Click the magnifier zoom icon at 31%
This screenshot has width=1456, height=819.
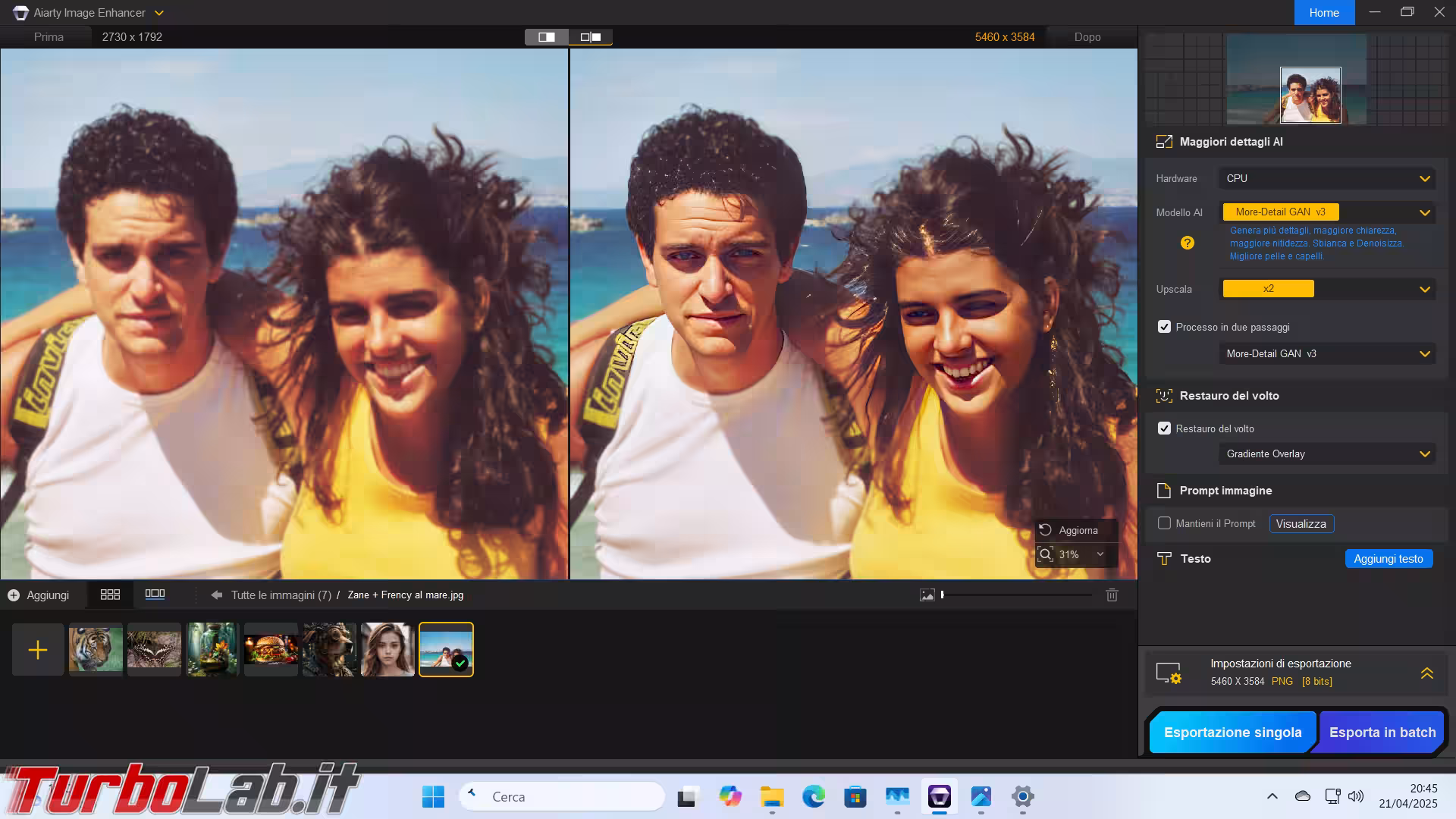pos(1046,554)
